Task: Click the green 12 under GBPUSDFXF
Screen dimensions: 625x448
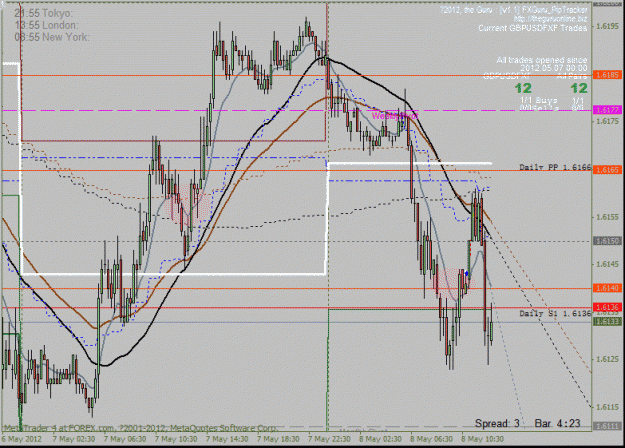Action: pyautogui.click(x=523, y=88)
